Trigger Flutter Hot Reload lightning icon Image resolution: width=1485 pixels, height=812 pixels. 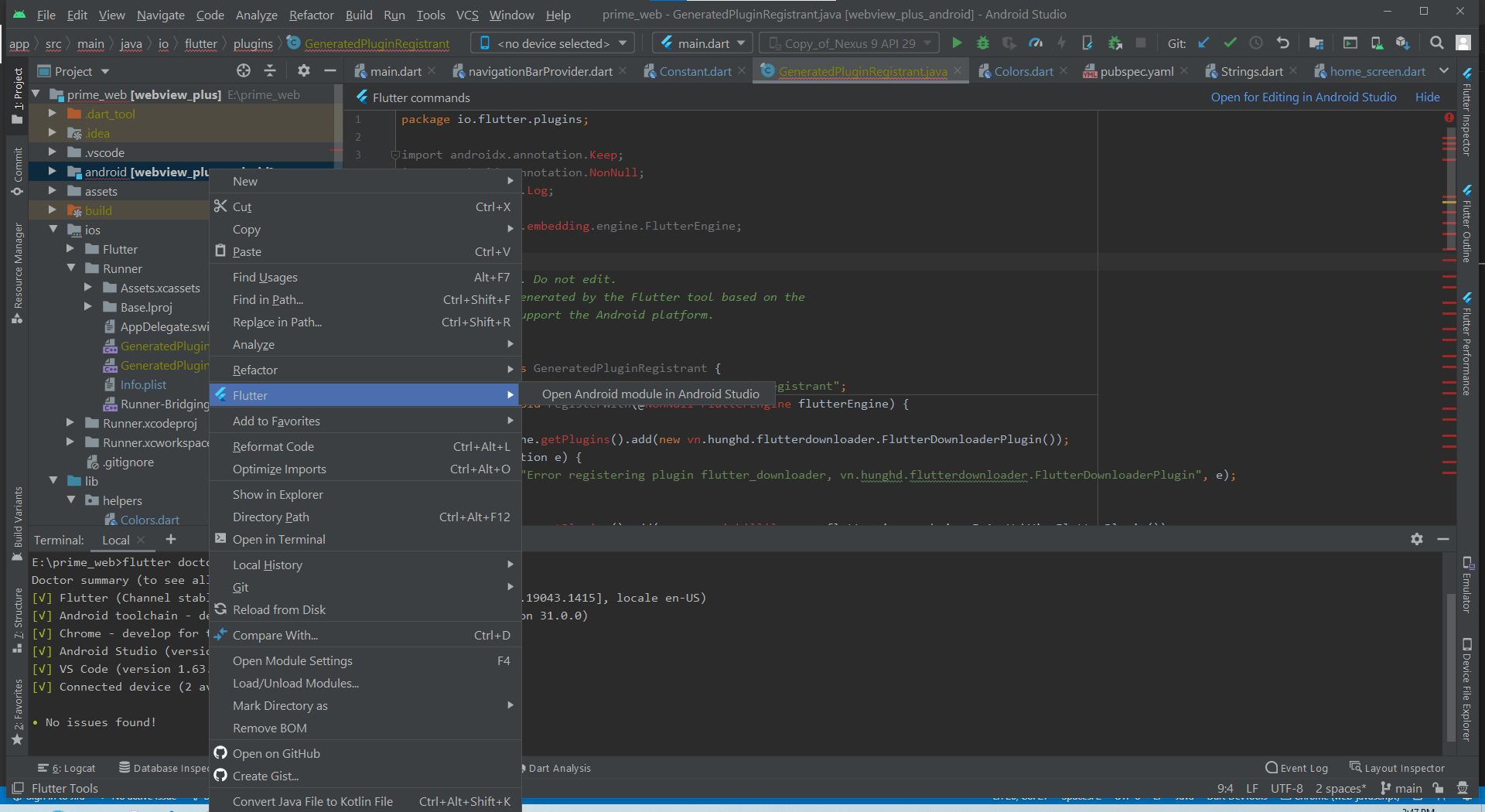(1061, 43)
